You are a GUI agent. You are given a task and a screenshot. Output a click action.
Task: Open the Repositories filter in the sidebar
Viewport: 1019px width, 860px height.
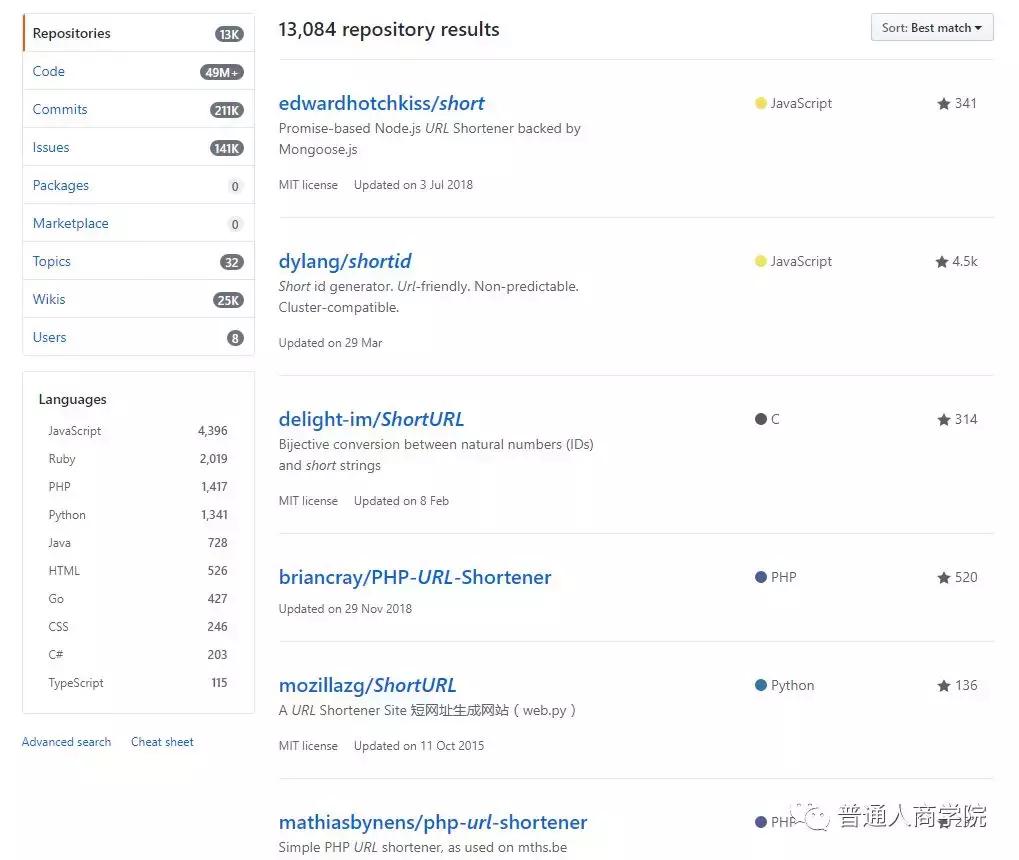tap(70, 32)
